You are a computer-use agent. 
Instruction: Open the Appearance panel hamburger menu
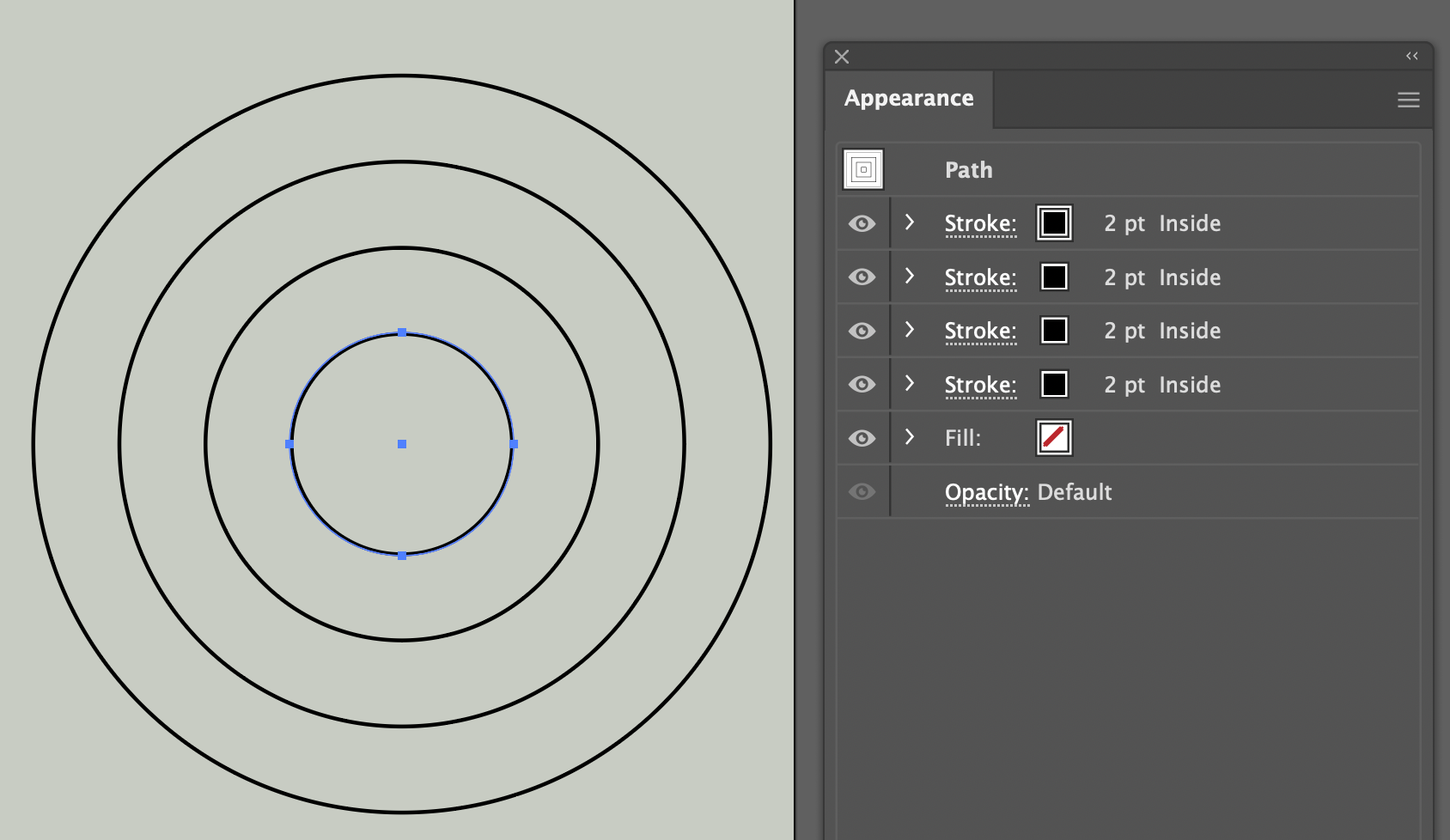pyautogui.click(x=1408, y=100)
